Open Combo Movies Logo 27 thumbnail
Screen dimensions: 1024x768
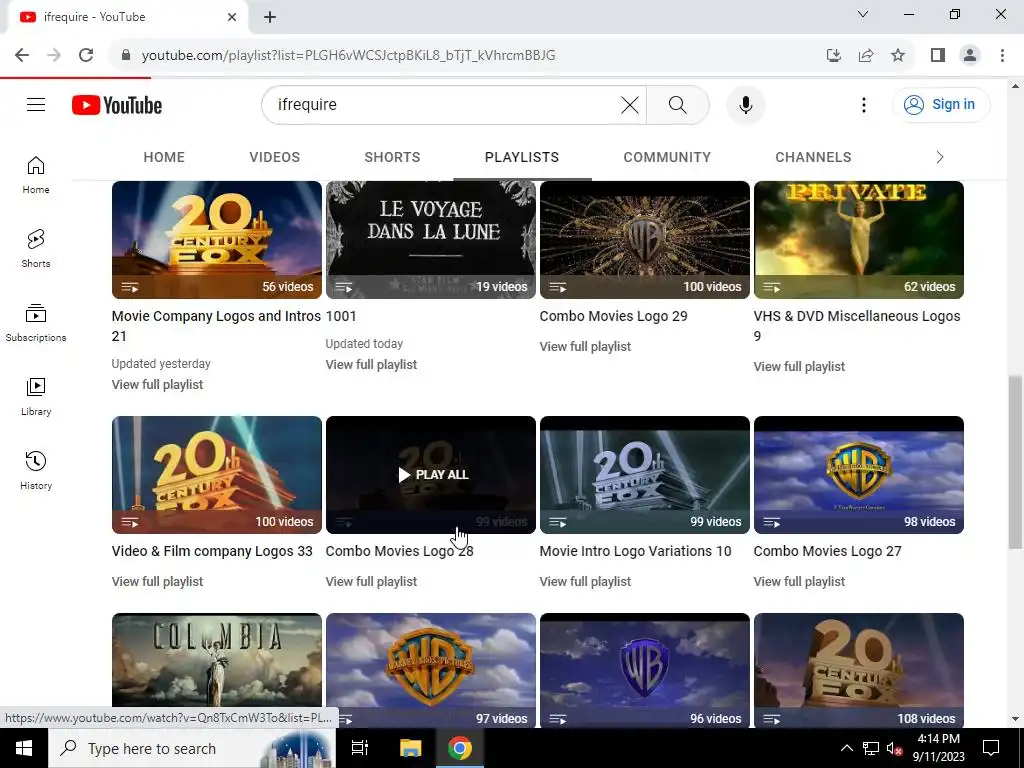tap(859, 475)
